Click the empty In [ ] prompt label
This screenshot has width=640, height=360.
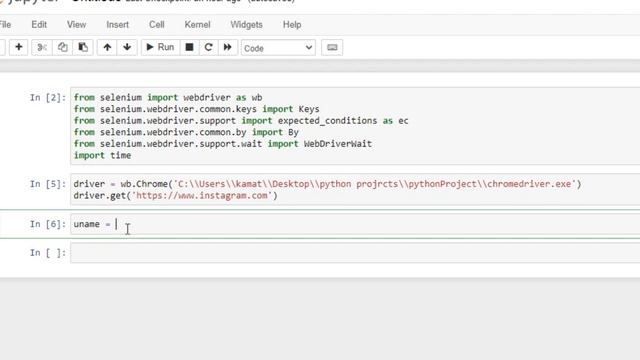48,253
